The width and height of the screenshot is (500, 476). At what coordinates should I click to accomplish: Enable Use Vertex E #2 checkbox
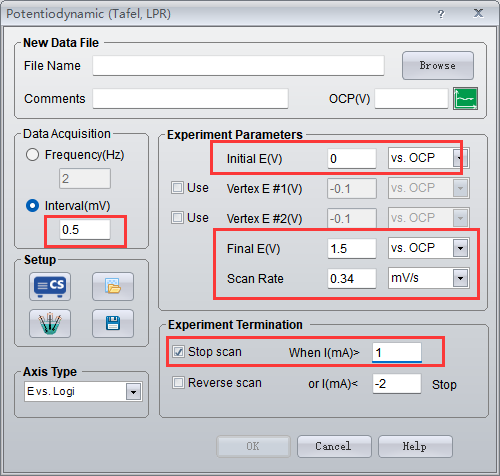click(177, 218)
